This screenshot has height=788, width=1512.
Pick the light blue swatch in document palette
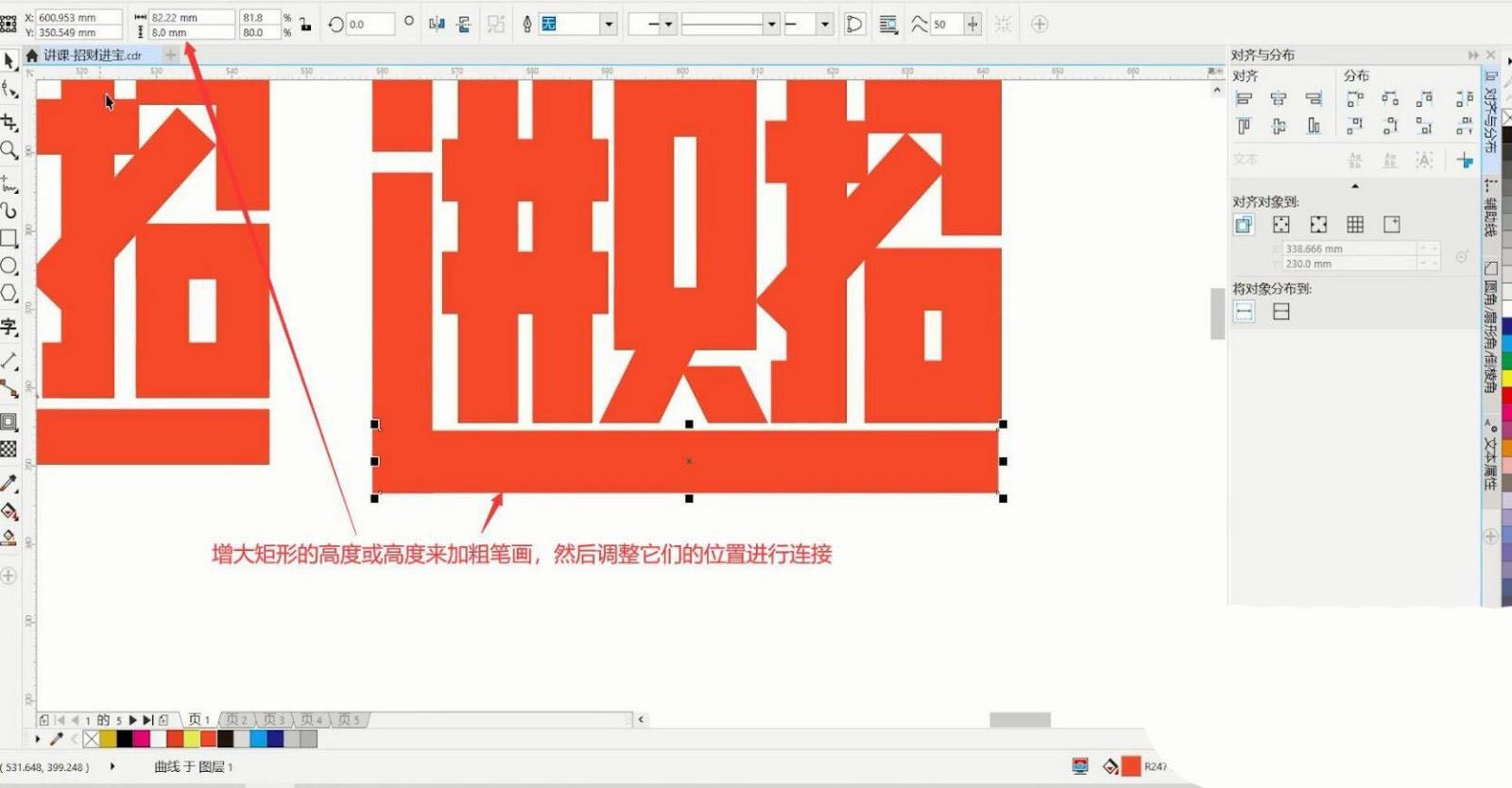point(257,739)
